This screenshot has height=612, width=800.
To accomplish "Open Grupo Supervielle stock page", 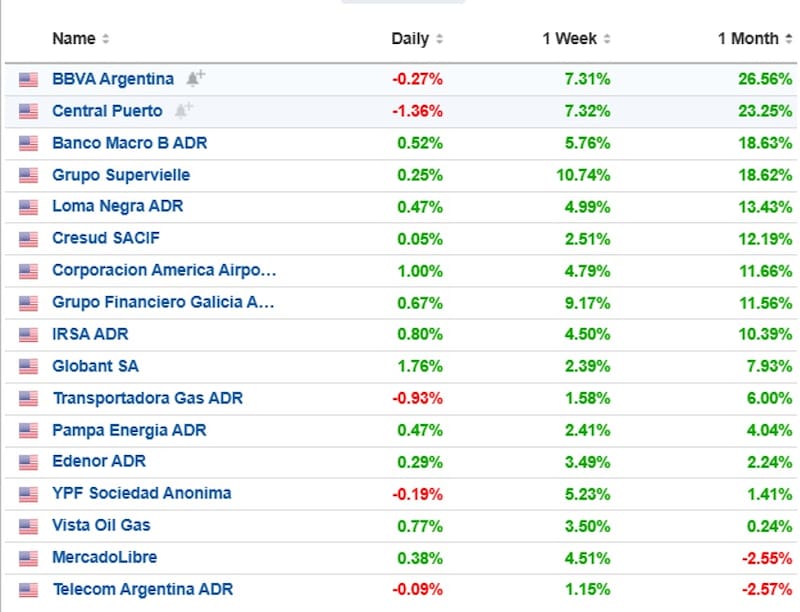I will tap(120, 175).
